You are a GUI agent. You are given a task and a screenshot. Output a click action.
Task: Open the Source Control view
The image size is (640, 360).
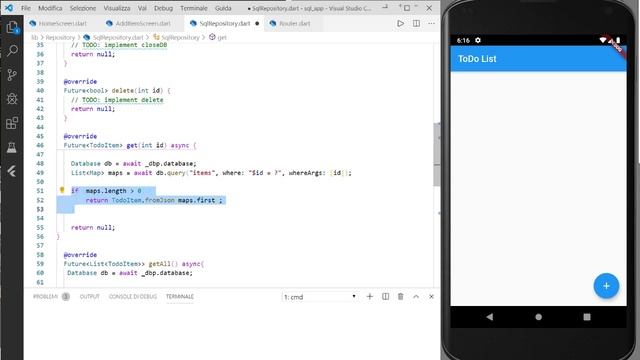tap(12, 75)
